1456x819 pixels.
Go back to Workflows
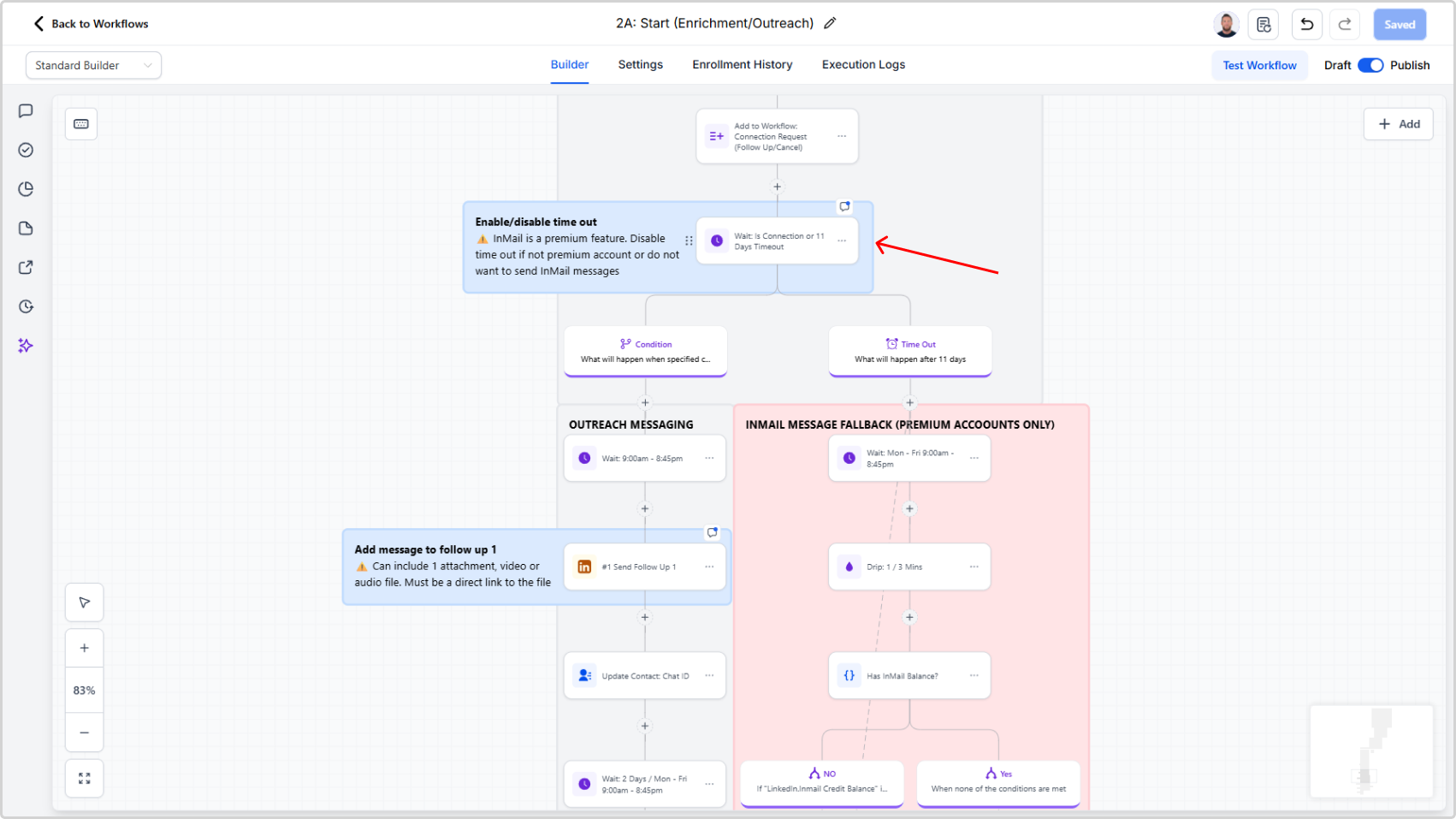coord(91,24)
